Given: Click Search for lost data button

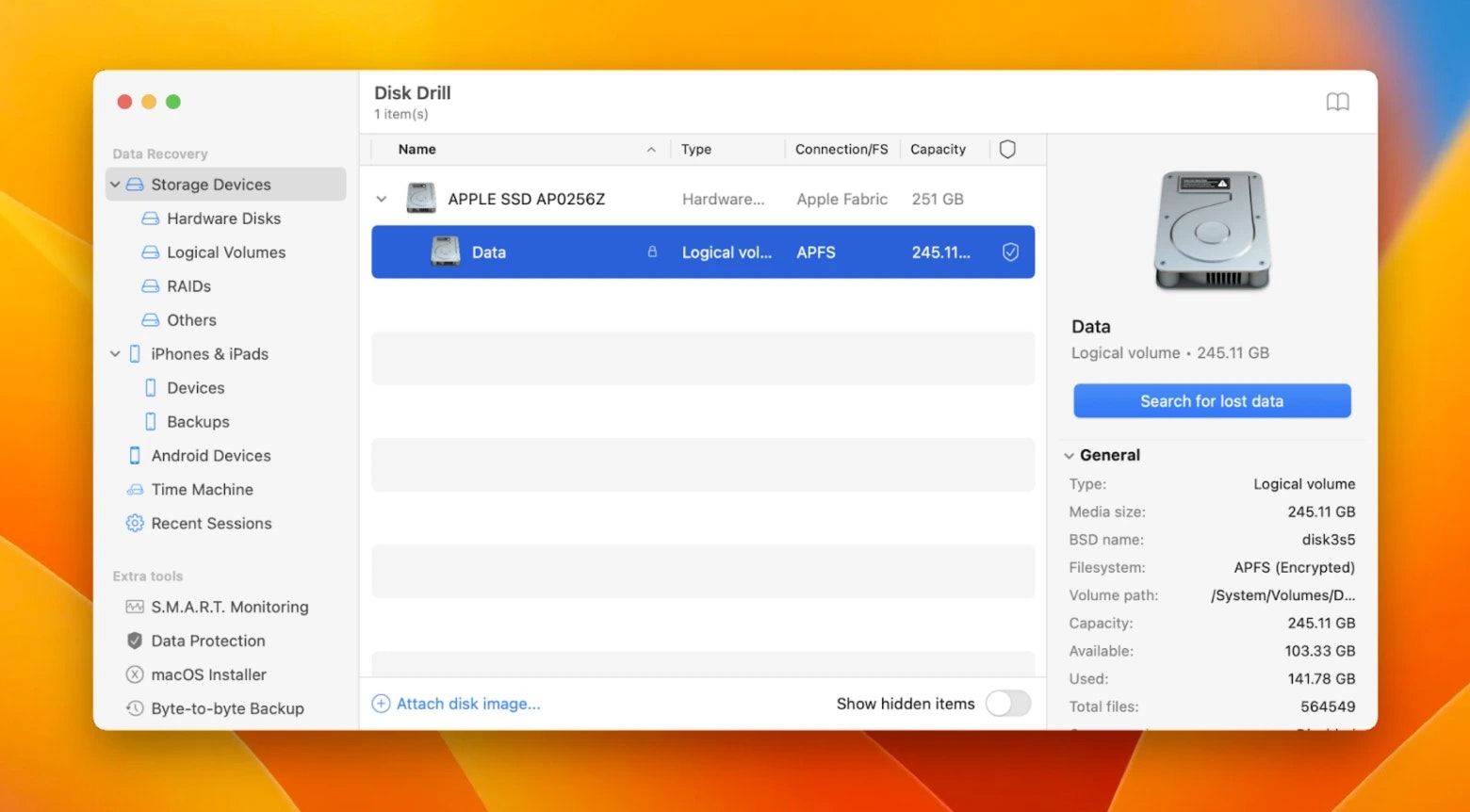Looking at the screenshot, I should pyautogui.click(x=1212, y=401).
